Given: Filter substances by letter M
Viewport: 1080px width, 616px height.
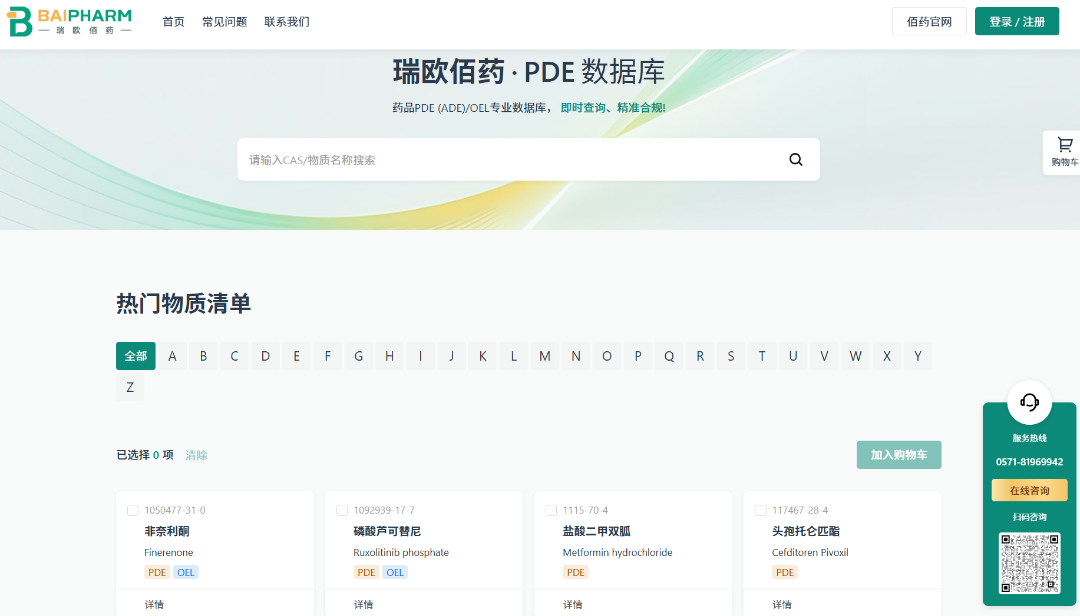Looking at the screenshot, I should point(544,356).
